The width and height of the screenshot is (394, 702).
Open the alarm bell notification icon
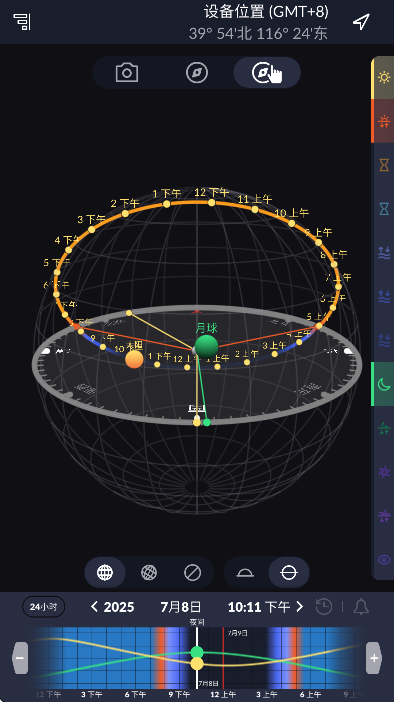coord(361,607)
